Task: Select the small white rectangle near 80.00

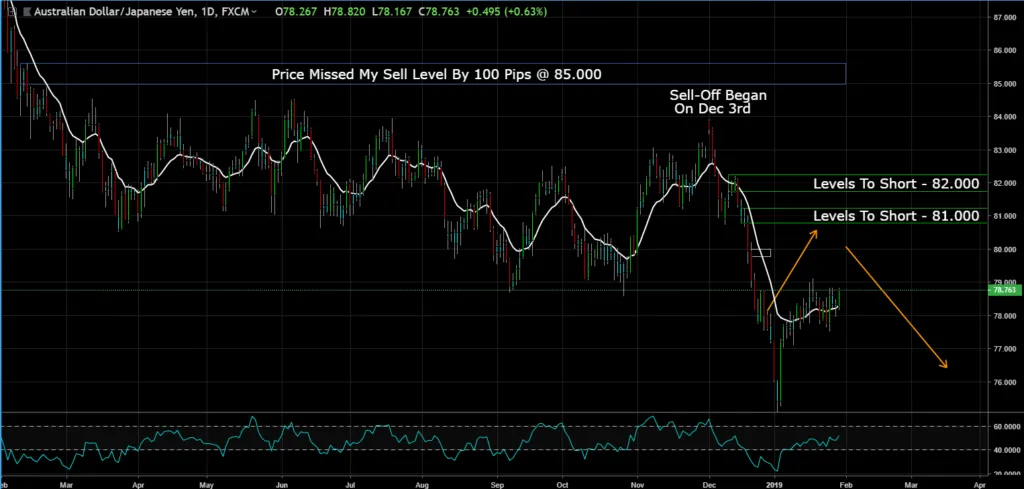Action: (x=761, y=252)
